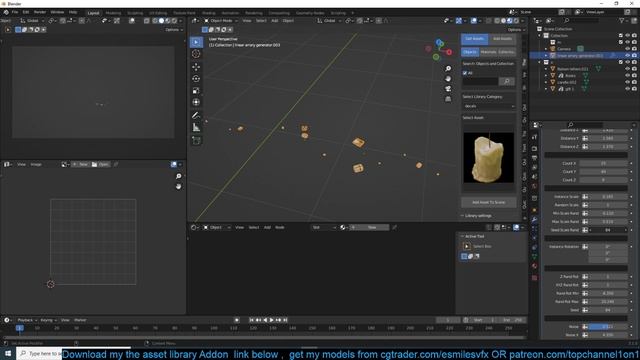Image resolution: width=640 pixels, height=360 pixels.
Task: Click the navigation gizmo in viewport
Action: 438,50
